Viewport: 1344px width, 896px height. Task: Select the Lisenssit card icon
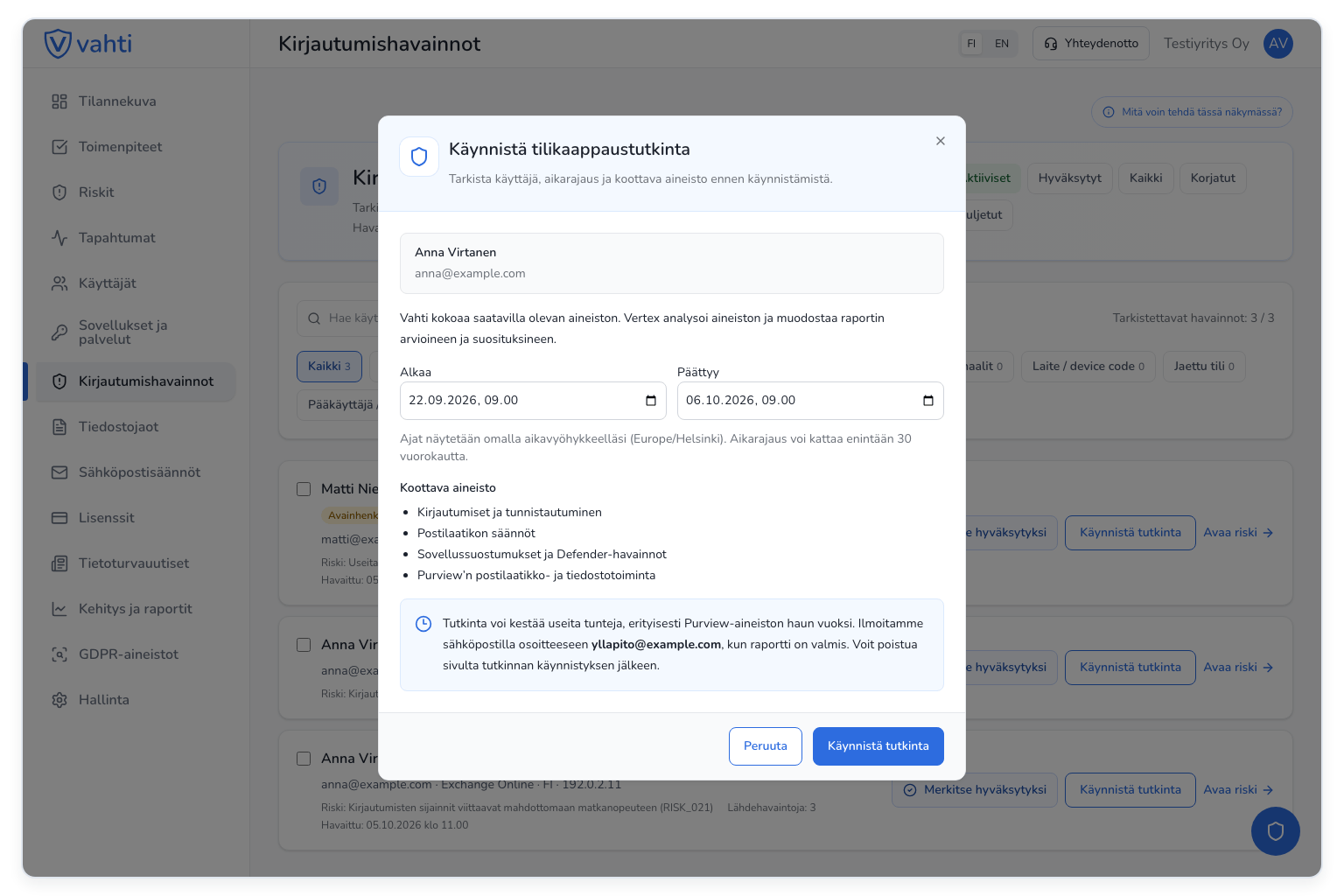tap(59, 518)
